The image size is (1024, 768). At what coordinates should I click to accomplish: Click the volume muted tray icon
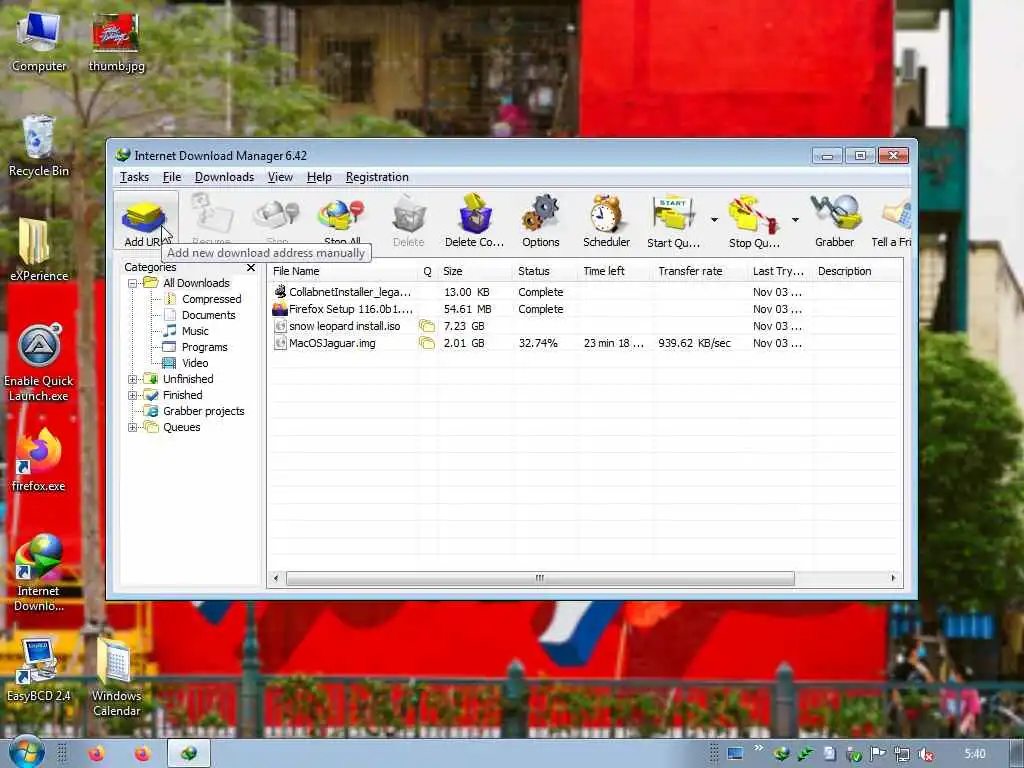[x=925, y=754]
